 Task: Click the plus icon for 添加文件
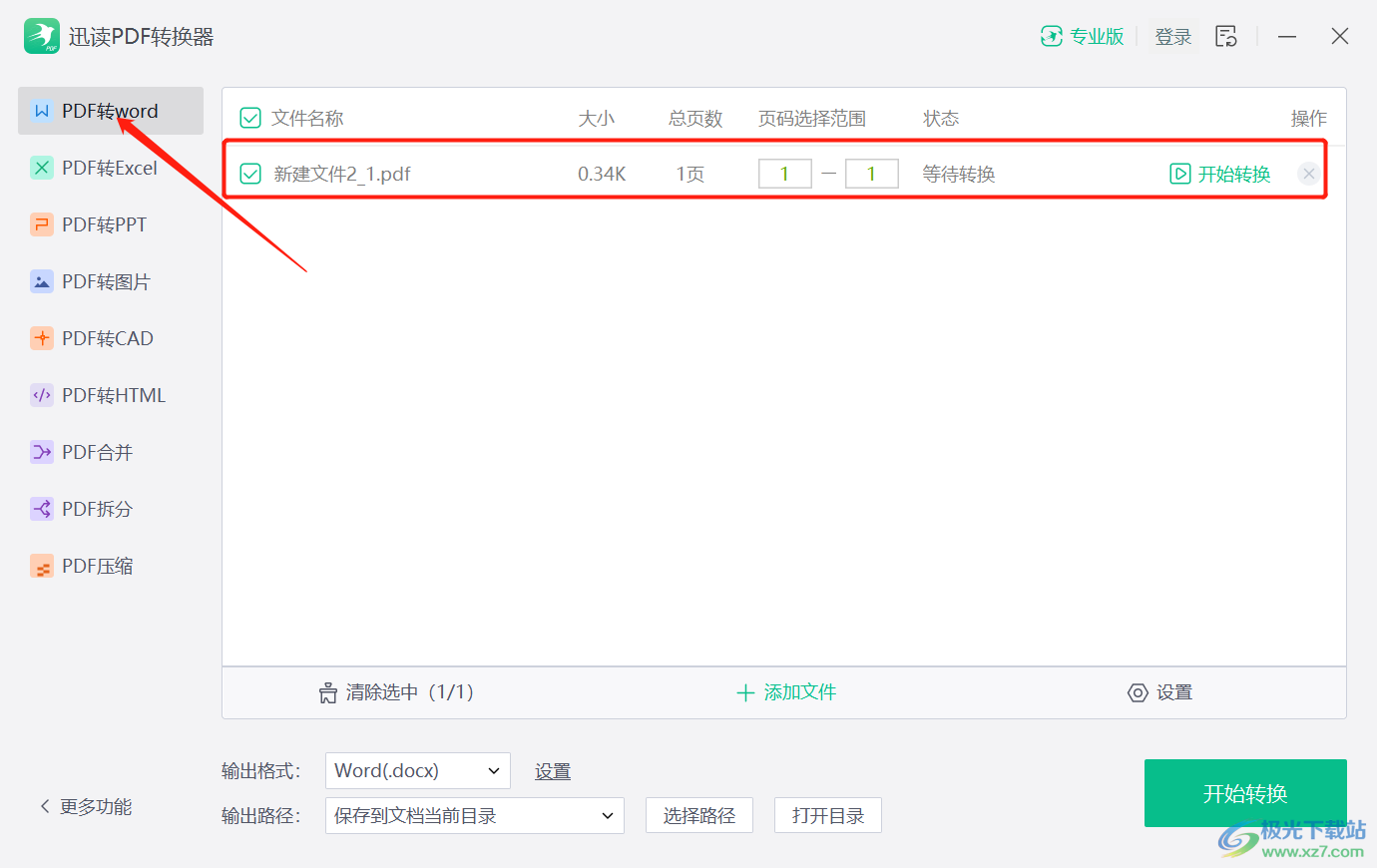coord(745,692)
